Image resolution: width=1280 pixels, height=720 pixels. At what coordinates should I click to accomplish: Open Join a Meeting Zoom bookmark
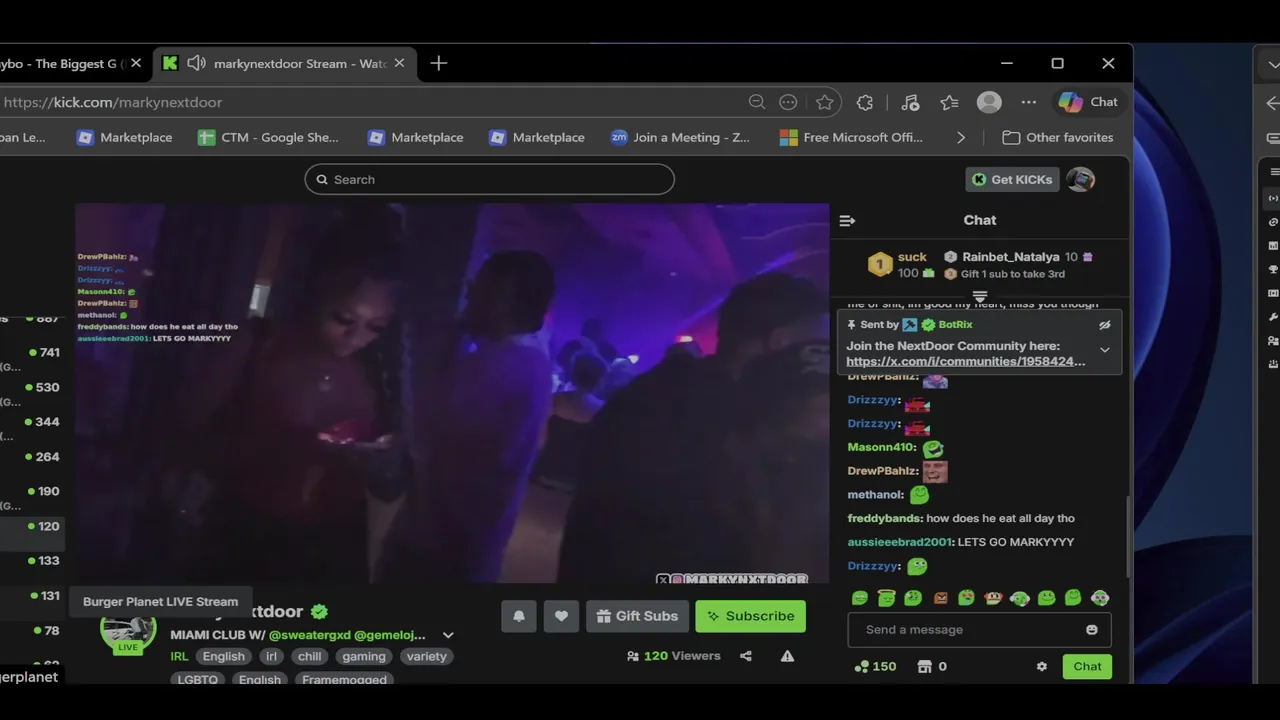click(x=680, y=137)
